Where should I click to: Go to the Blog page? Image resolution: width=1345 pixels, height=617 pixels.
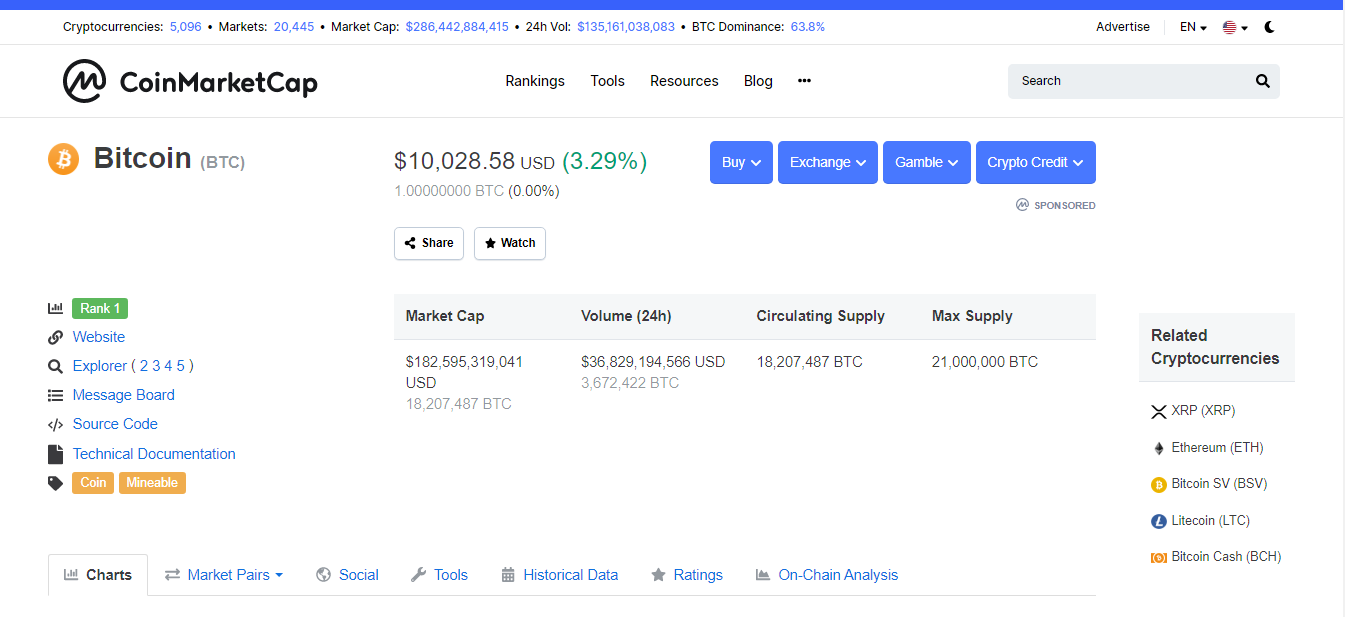pyautogui.click(x=758, y=81)
